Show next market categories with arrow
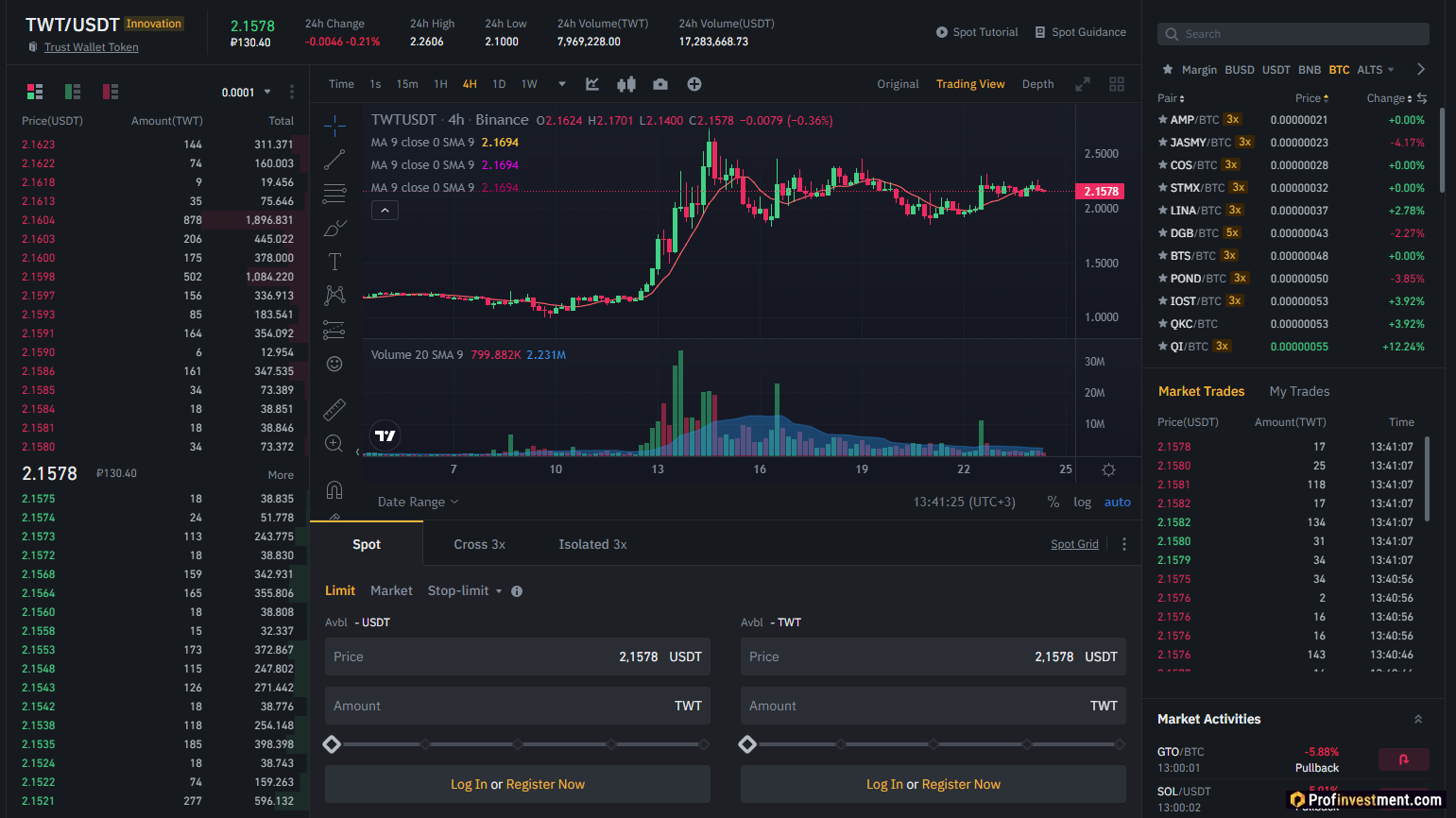This screenshot has height=818, width=1456. (x=1420, y=69)
